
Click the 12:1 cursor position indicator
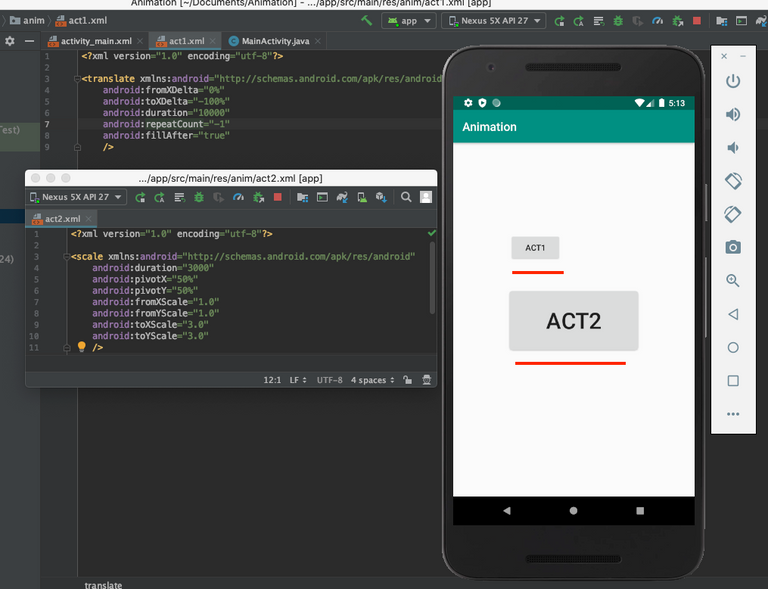[272, 380]
